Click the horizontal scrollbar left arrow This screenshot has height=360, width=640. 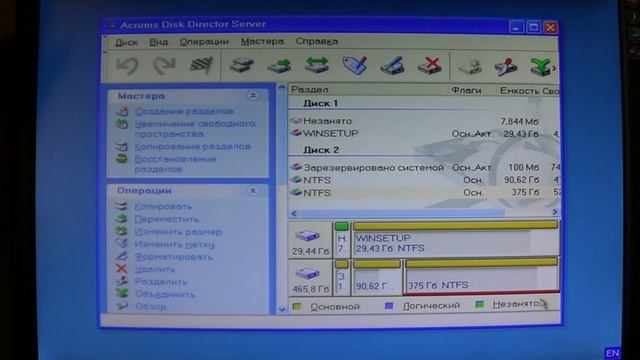click(293, 213)
